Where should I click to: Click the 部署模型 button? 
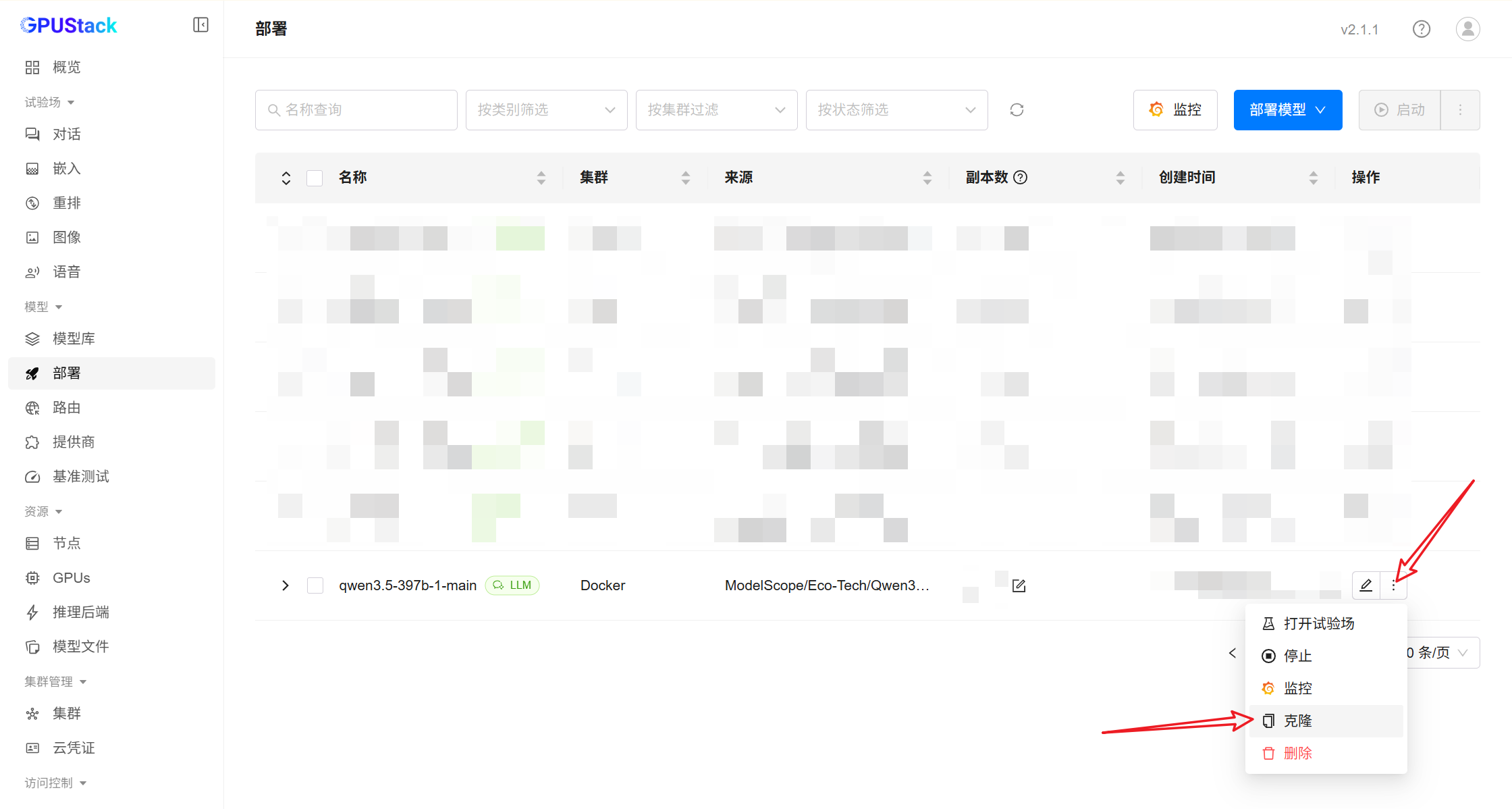(x=1287, y=109)
